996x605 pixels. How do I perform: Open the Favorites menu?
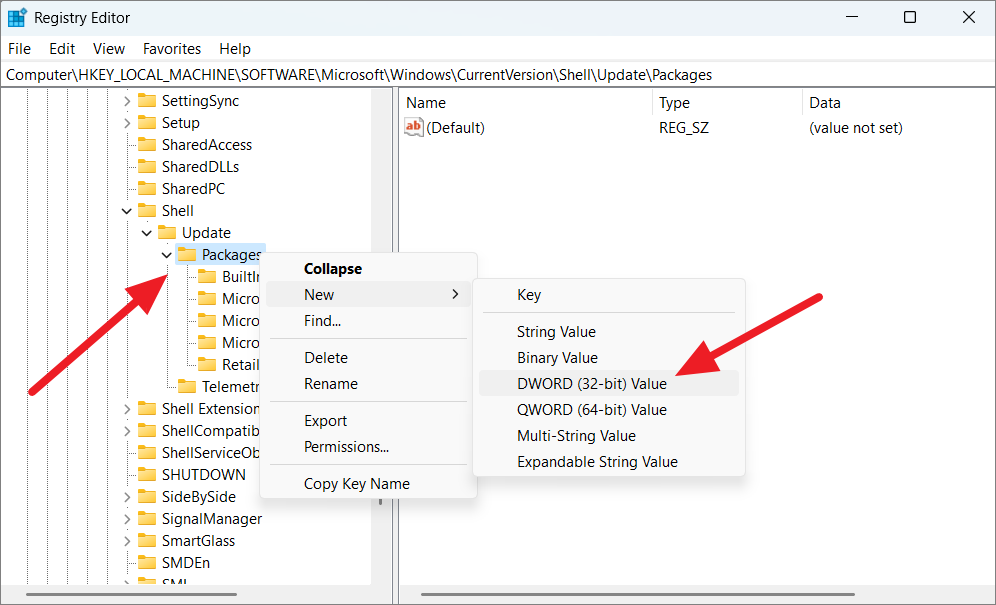172,49
